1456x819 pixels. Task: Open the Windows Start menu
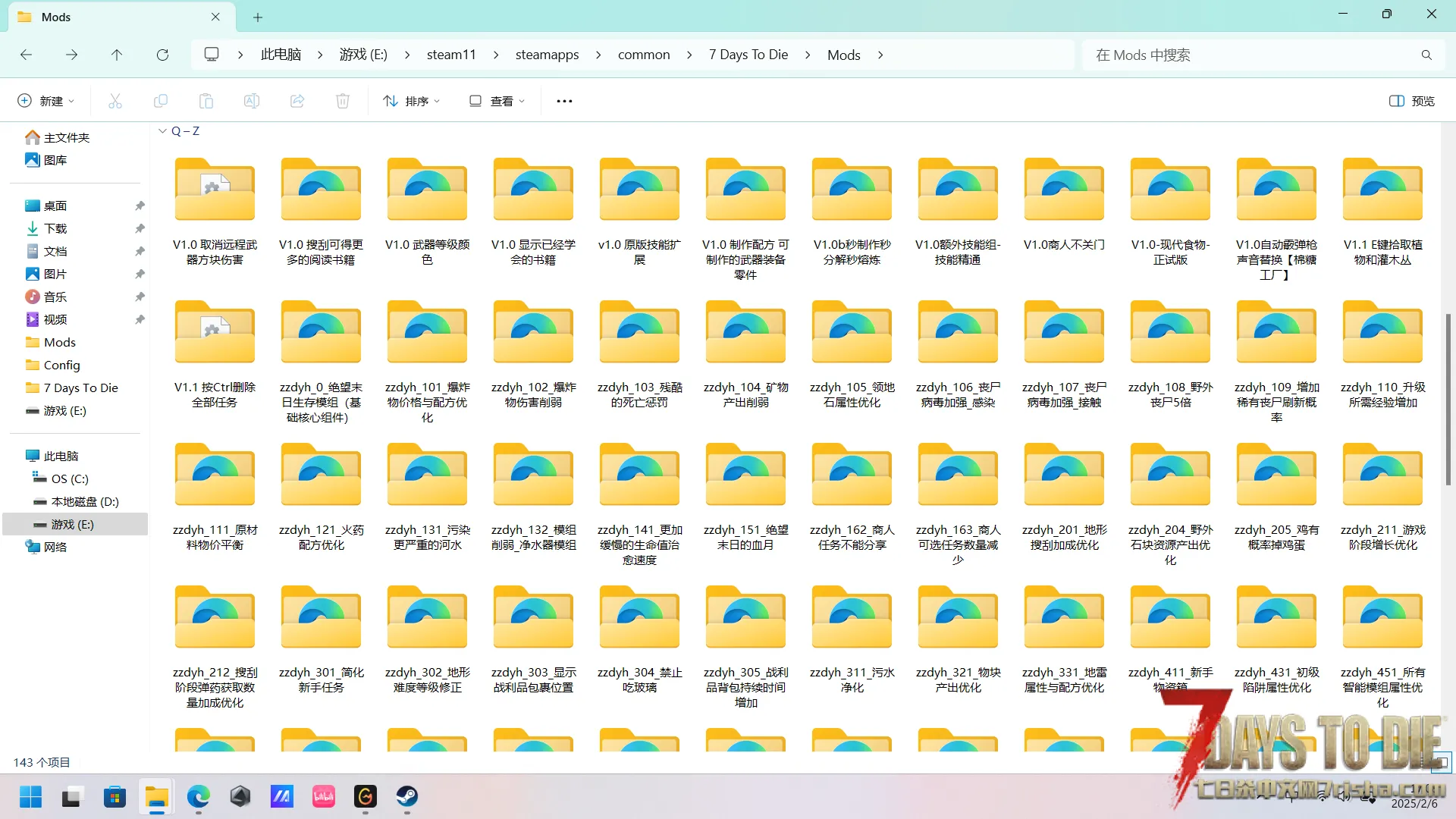[x=30, y=796]
